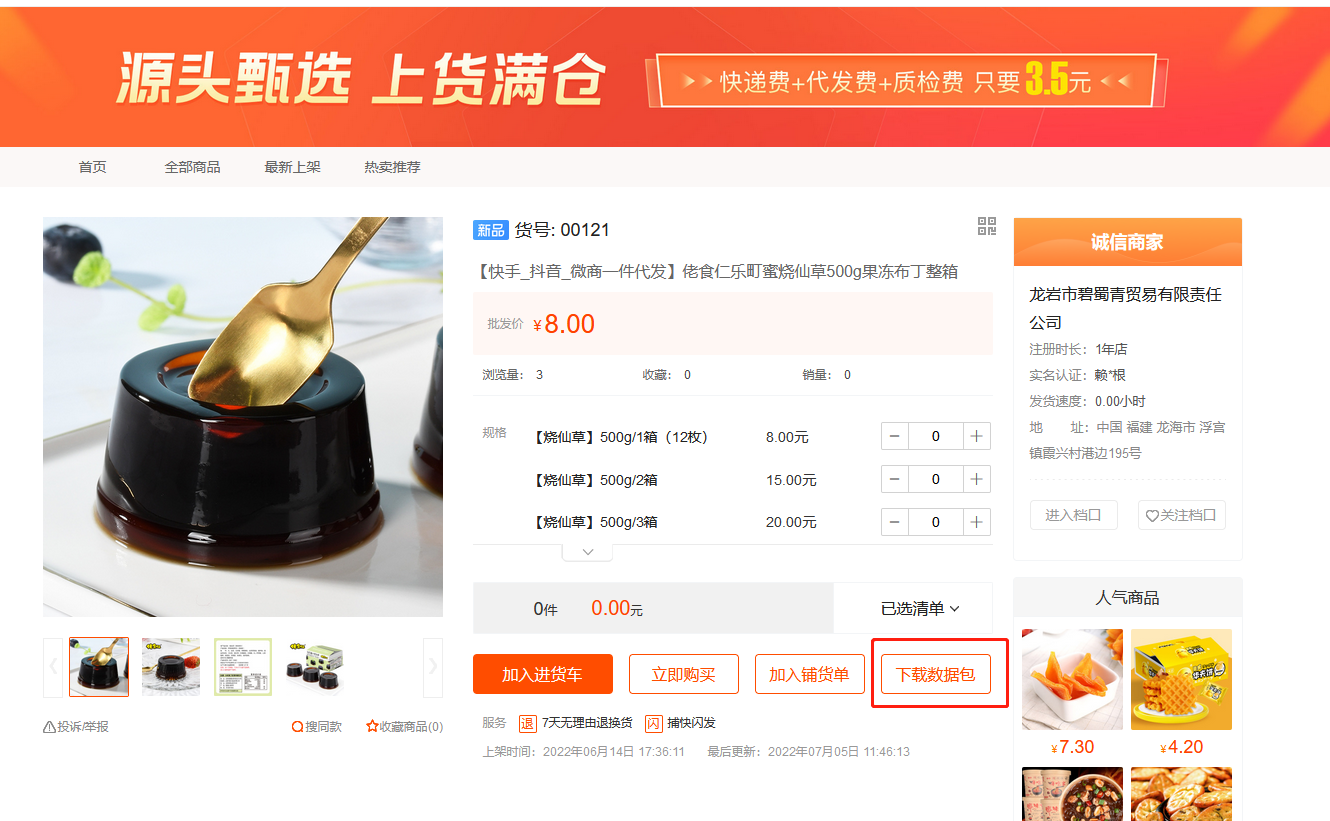Screen dimensions: 1330x821
Task: Show next thumbnails with right arrow
Action: click(x=433, y=665)
